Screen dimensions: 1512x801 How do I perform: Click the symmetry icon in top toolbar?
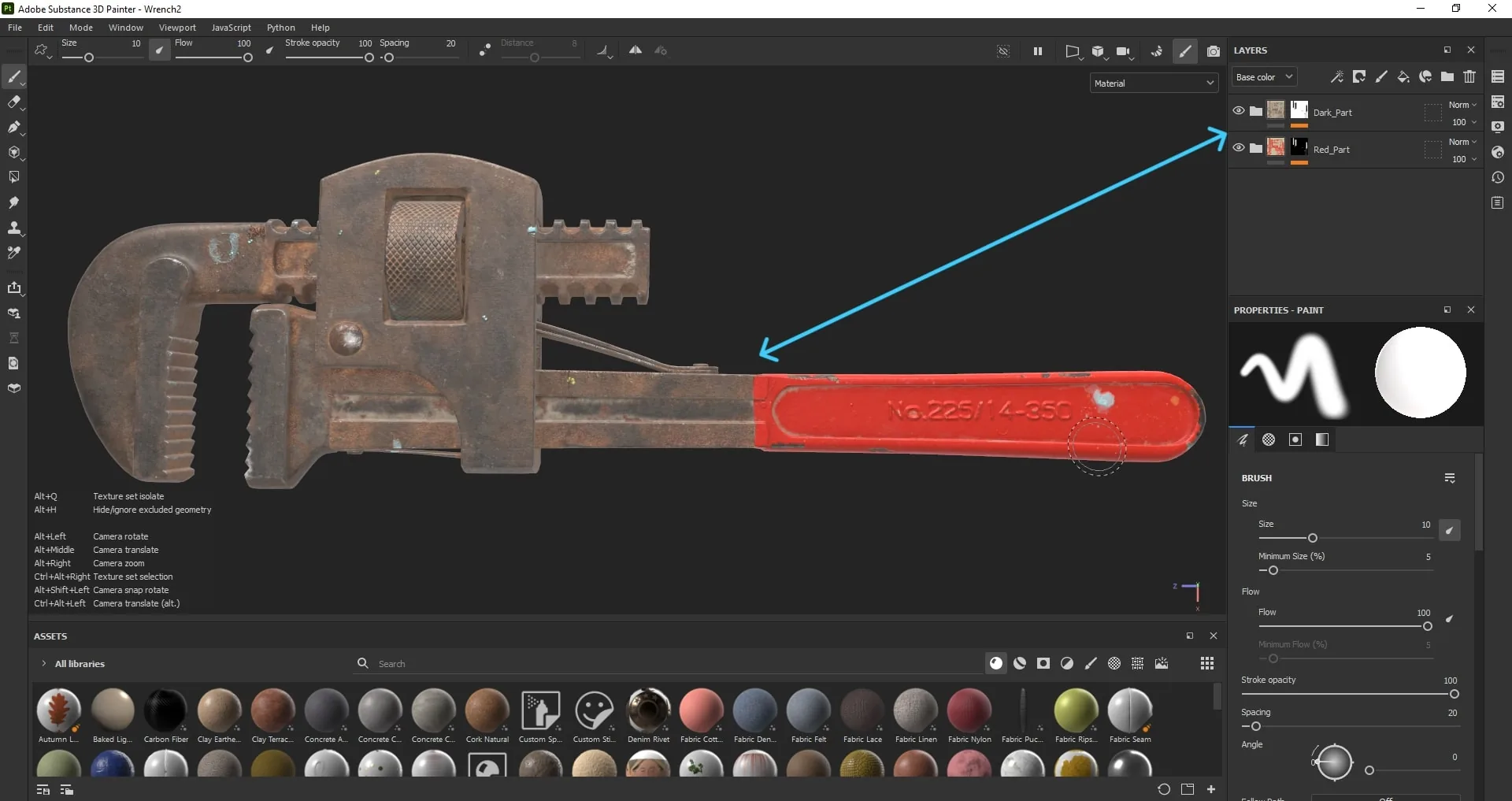tap(635, 50)
